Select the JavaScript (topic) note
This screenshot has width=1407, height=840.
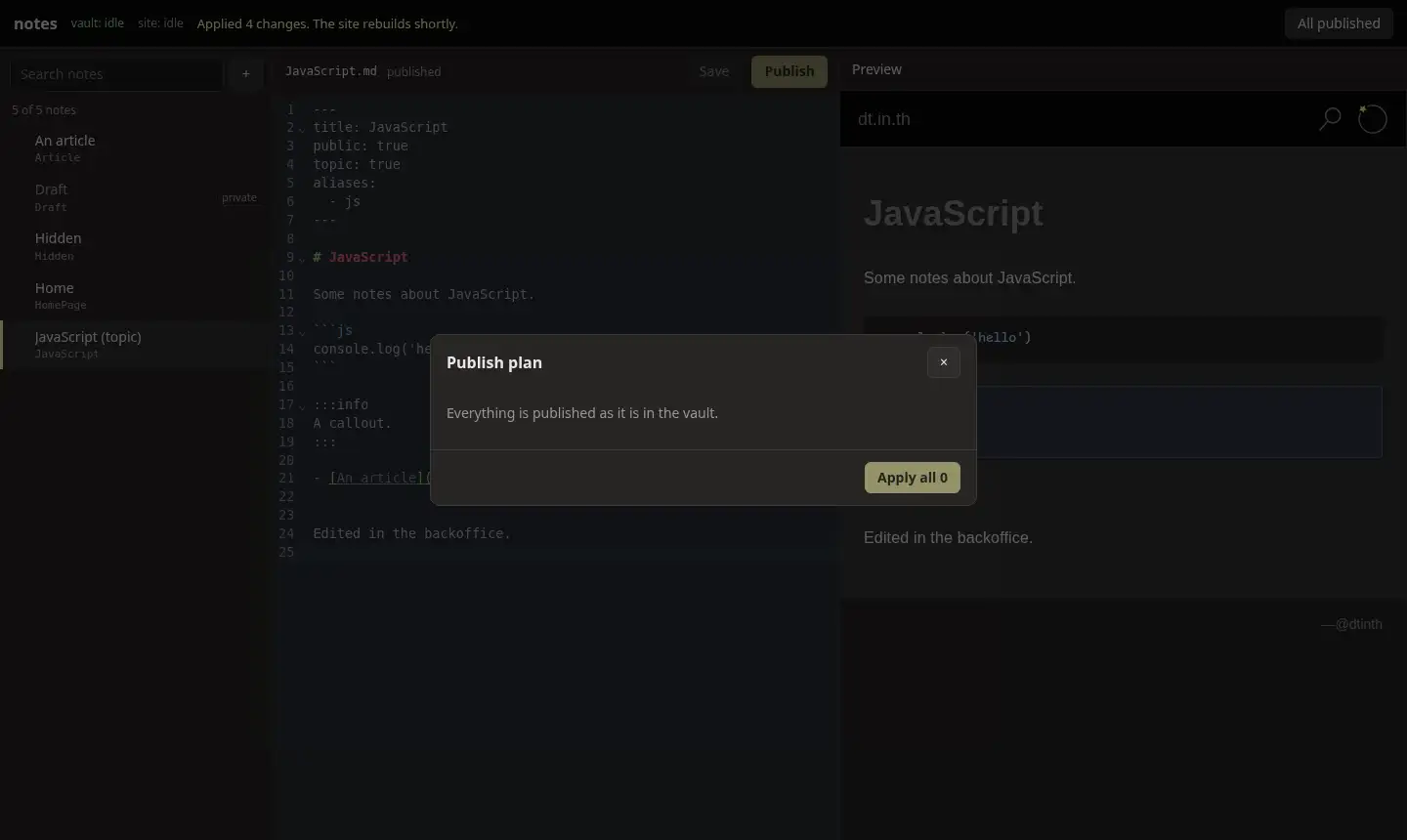(135, 345)
